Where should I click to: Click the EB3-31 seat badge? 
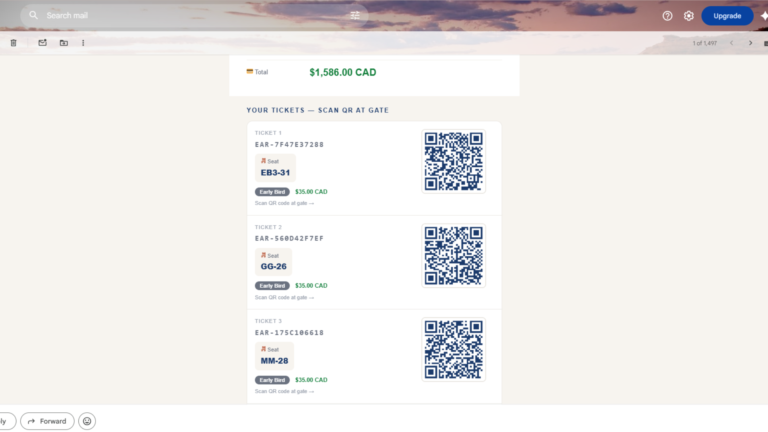pos(275,168)
